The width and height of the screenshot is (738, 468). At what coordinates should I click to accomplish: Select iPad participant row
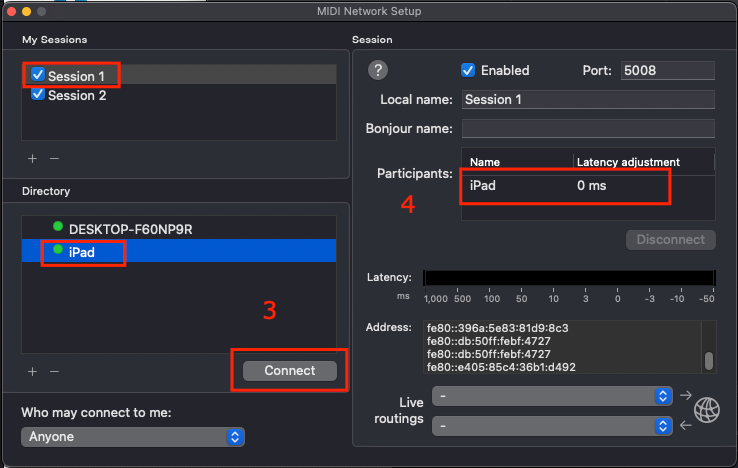[565, 186]
